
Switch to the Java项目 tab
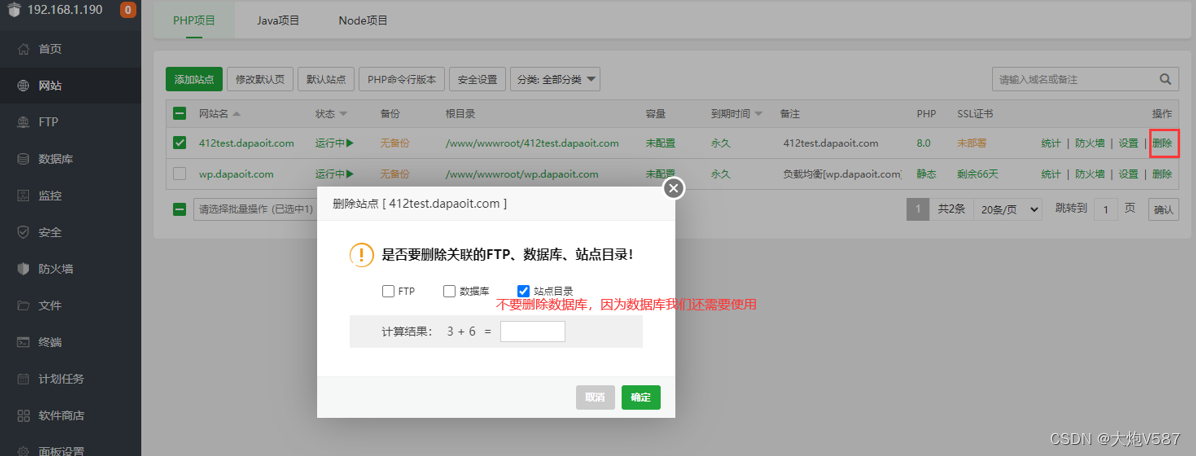[276, 20]
